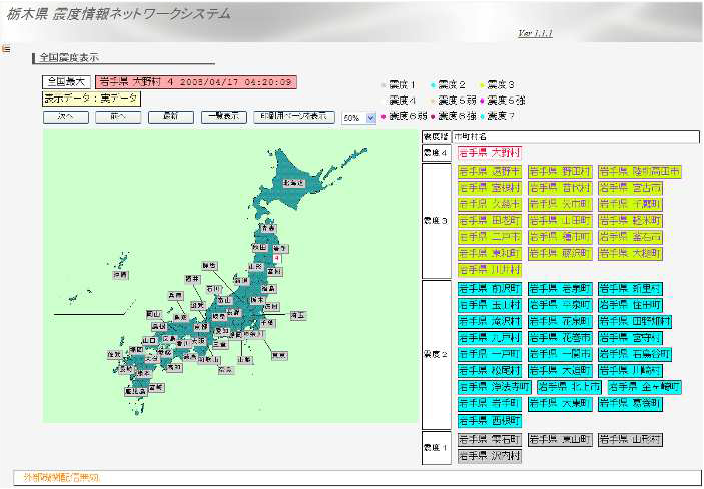Select 沖縄 label on the map
704x489 pixels.
coord(120,275)
